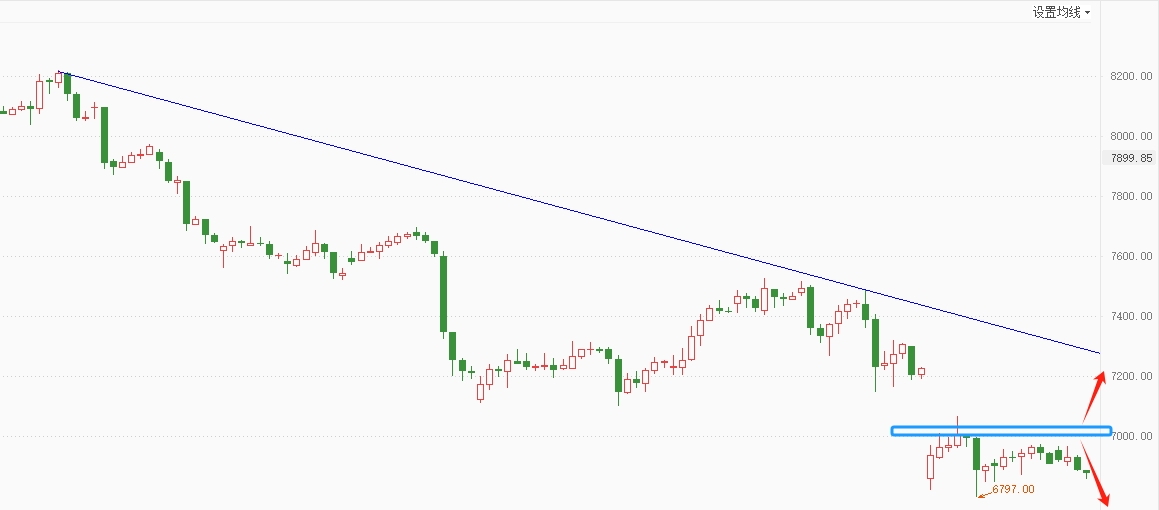Click the 7400.00 axis label

tap(1131, 316)
